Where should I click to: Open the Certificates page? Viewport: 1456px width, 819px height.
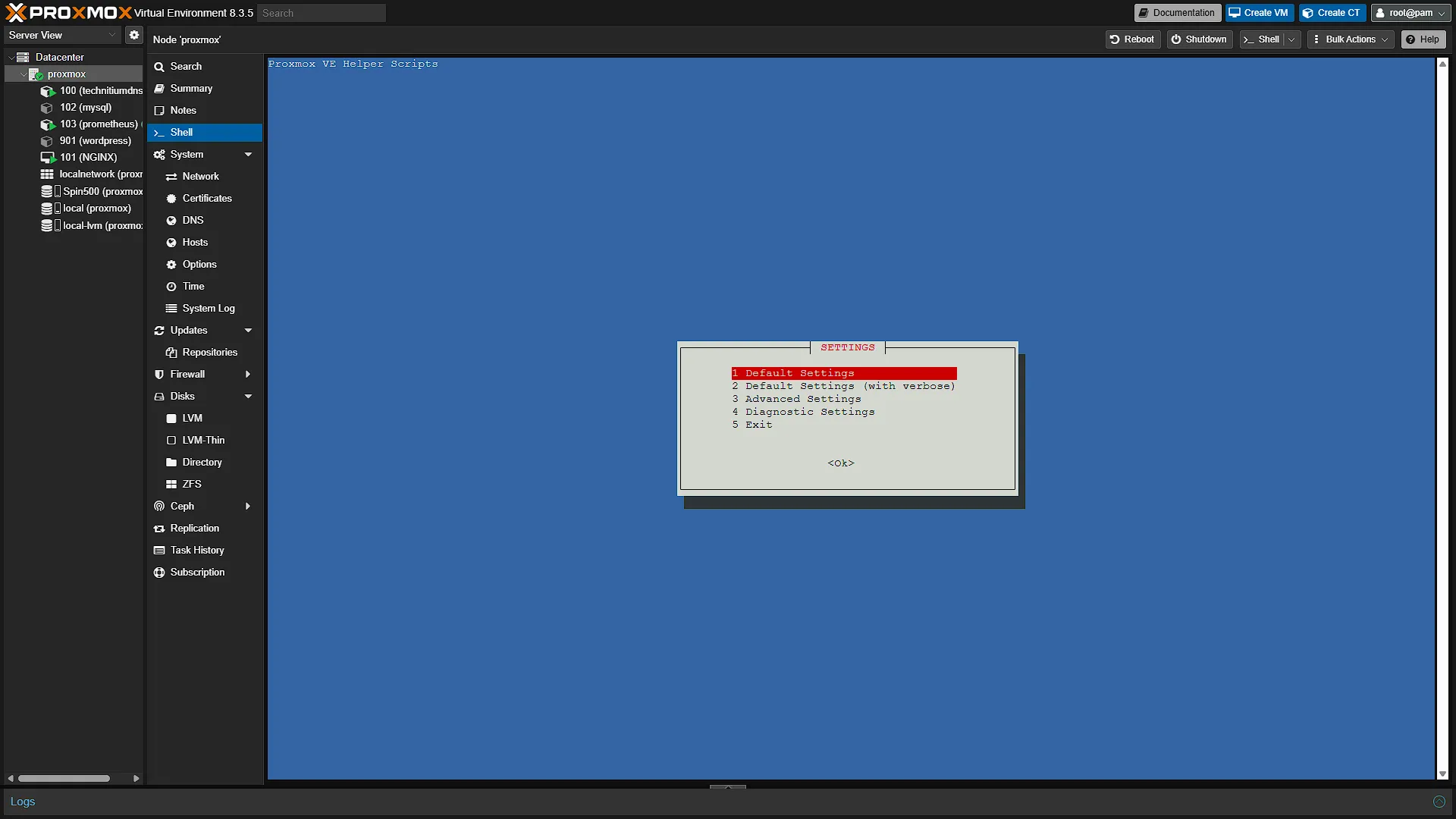[205, 198]
